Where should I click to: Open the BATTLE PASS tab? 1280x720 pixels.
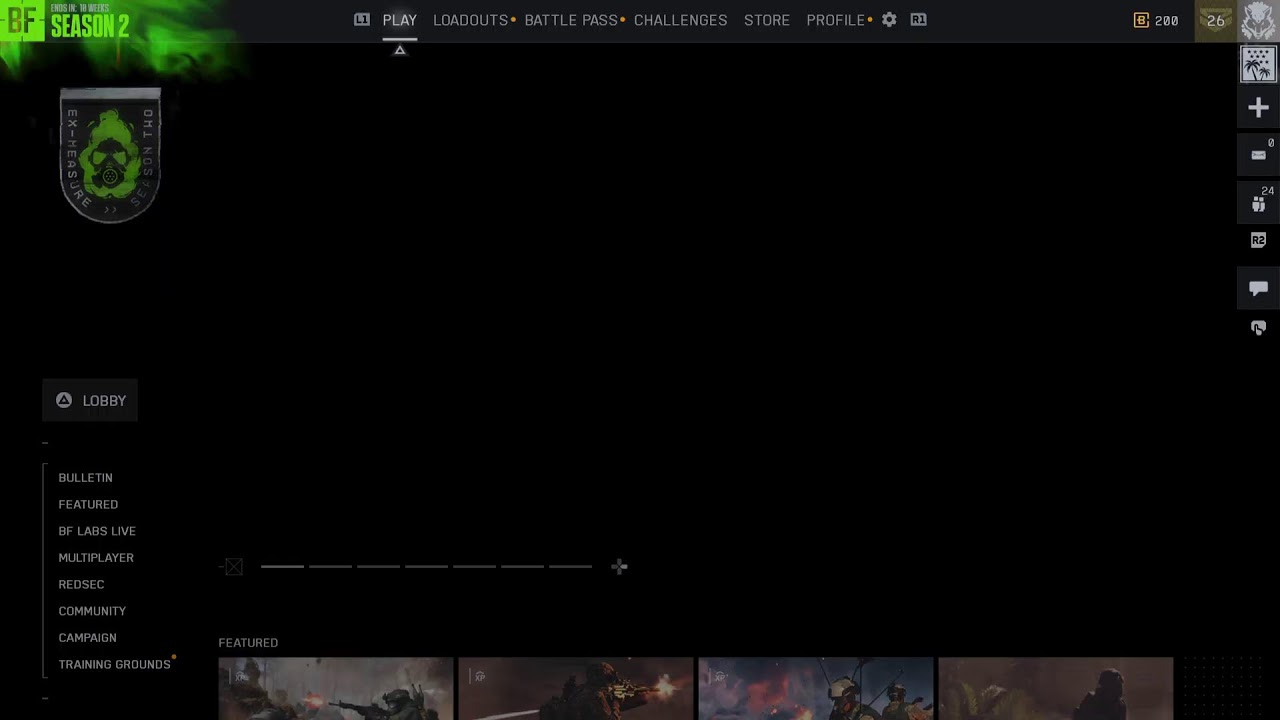click(571, 20)
